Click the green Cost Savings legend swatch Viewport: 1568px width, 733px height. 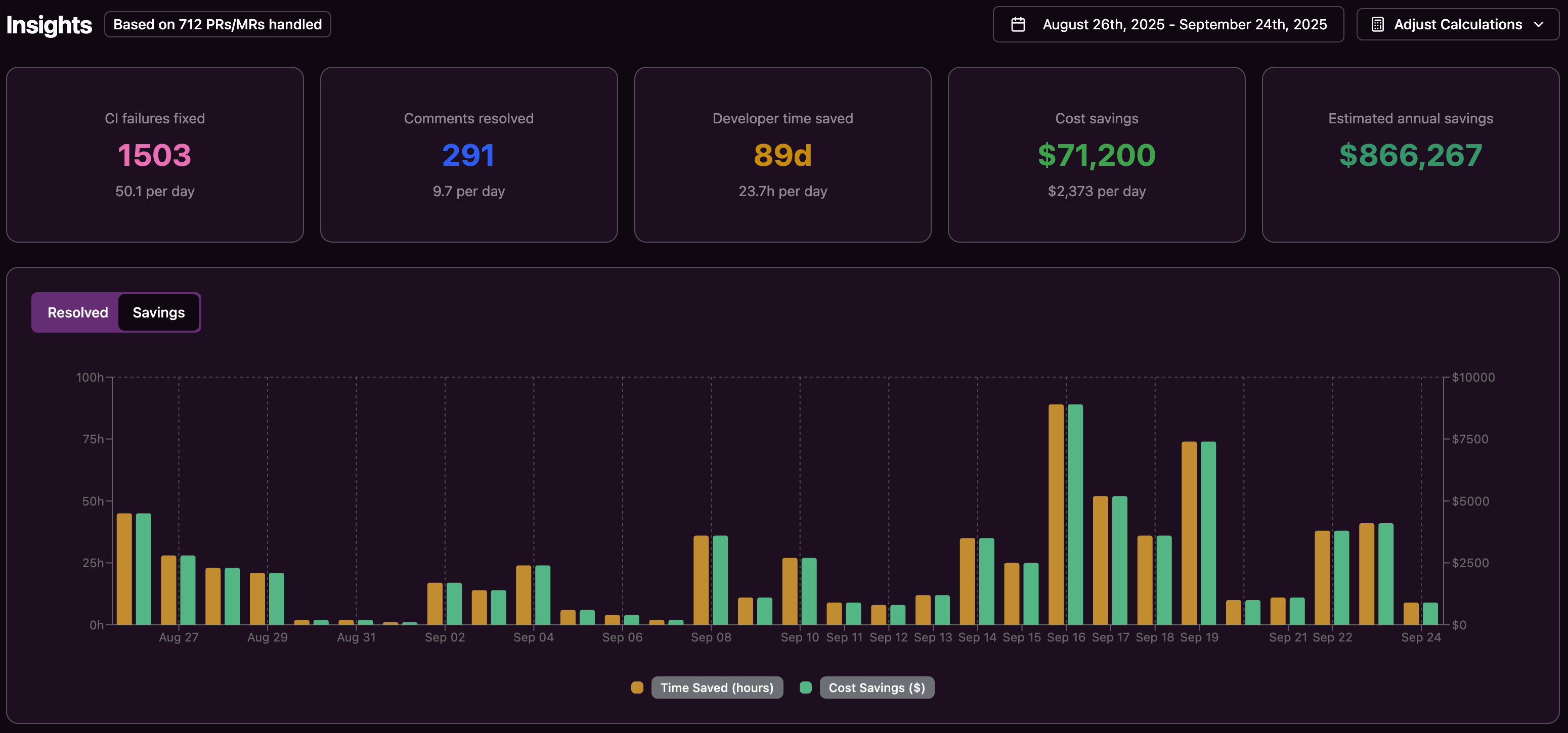[805, 688]
